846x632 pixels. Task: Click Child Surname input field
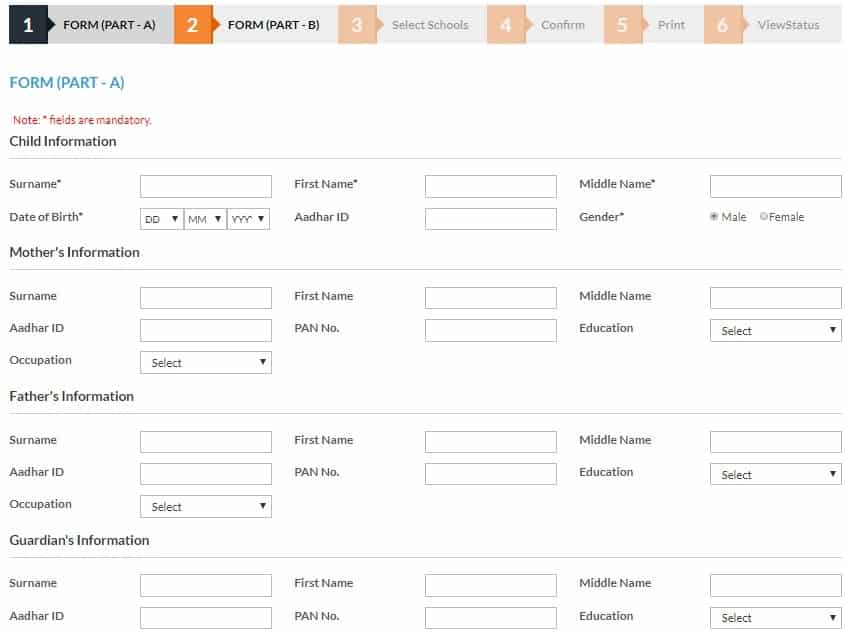click(x=206, y=186)
